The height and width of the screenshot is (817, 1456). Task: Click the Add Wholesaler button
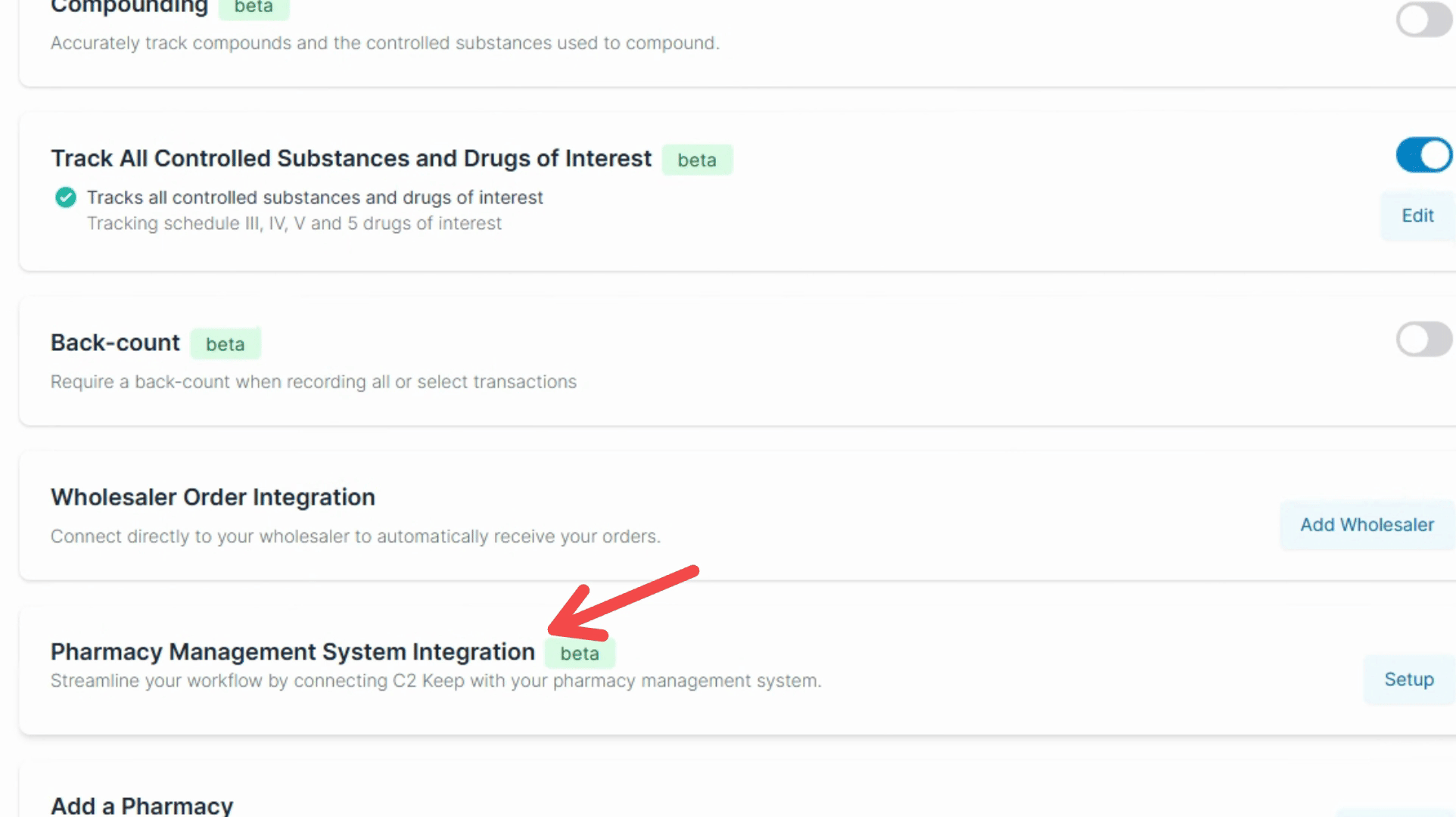1367,525
